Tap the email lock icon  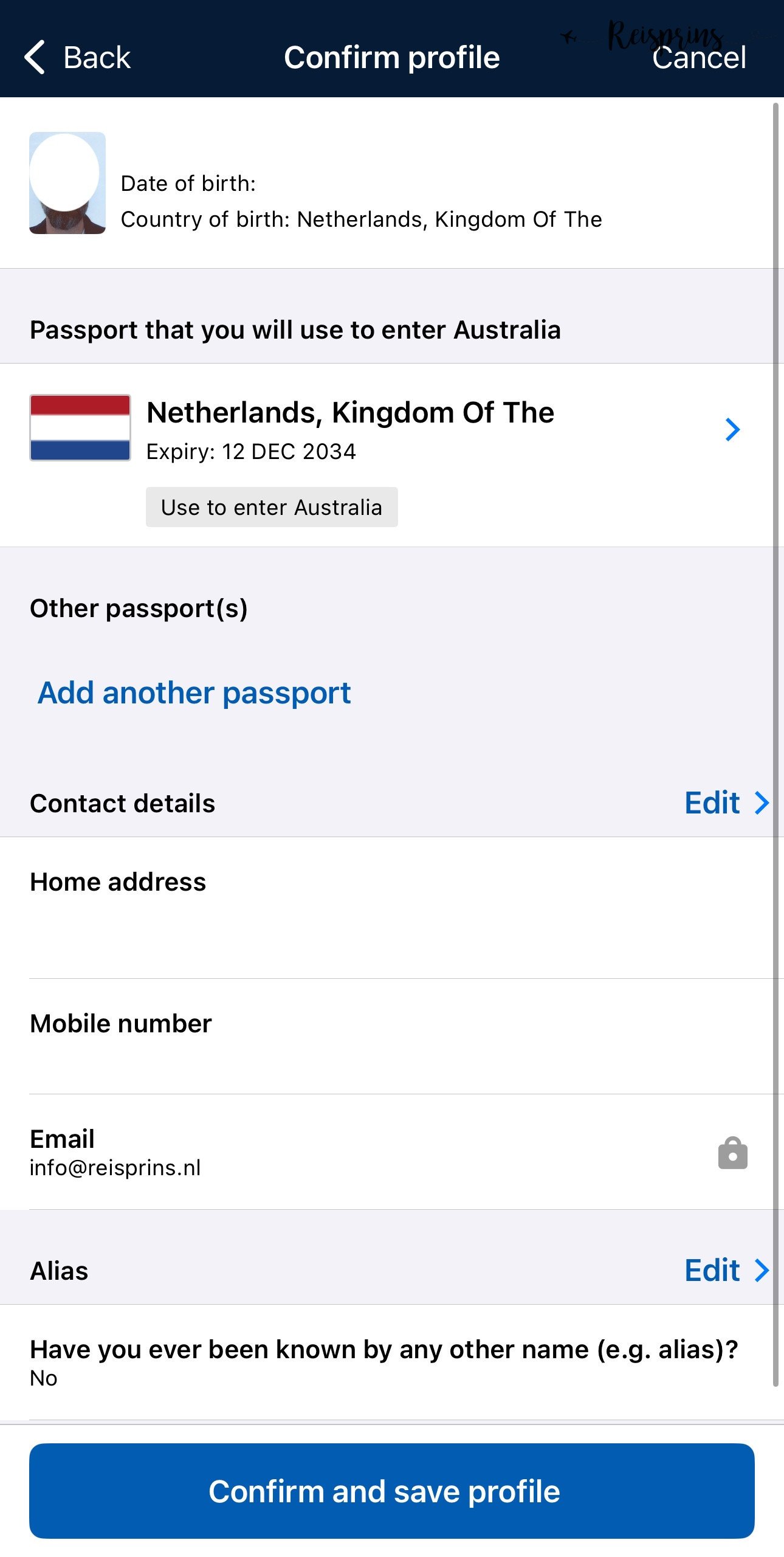click(732, 1153)
